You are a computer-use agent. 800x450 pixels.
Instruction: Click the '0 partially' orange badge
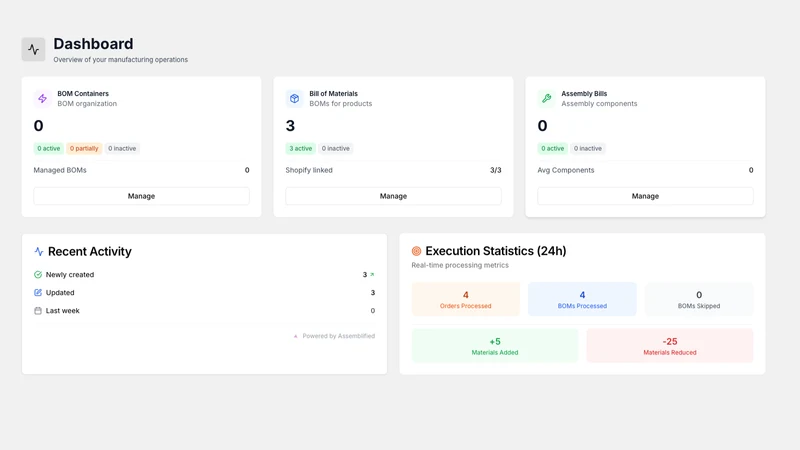(x=84, y=148)
